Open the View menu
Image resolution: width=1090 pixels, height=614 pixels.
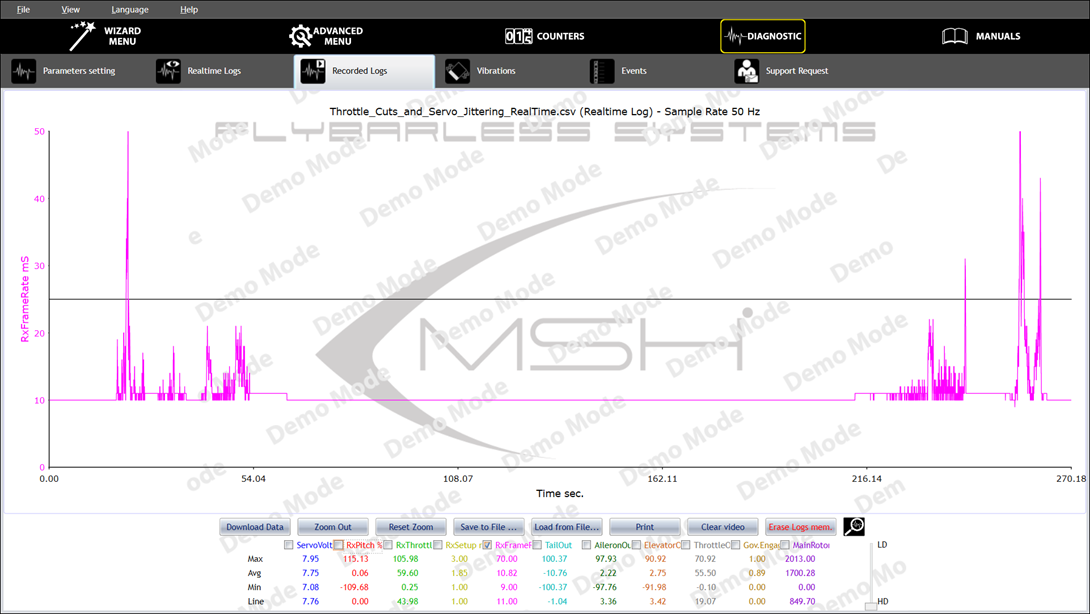coord(70,9)
